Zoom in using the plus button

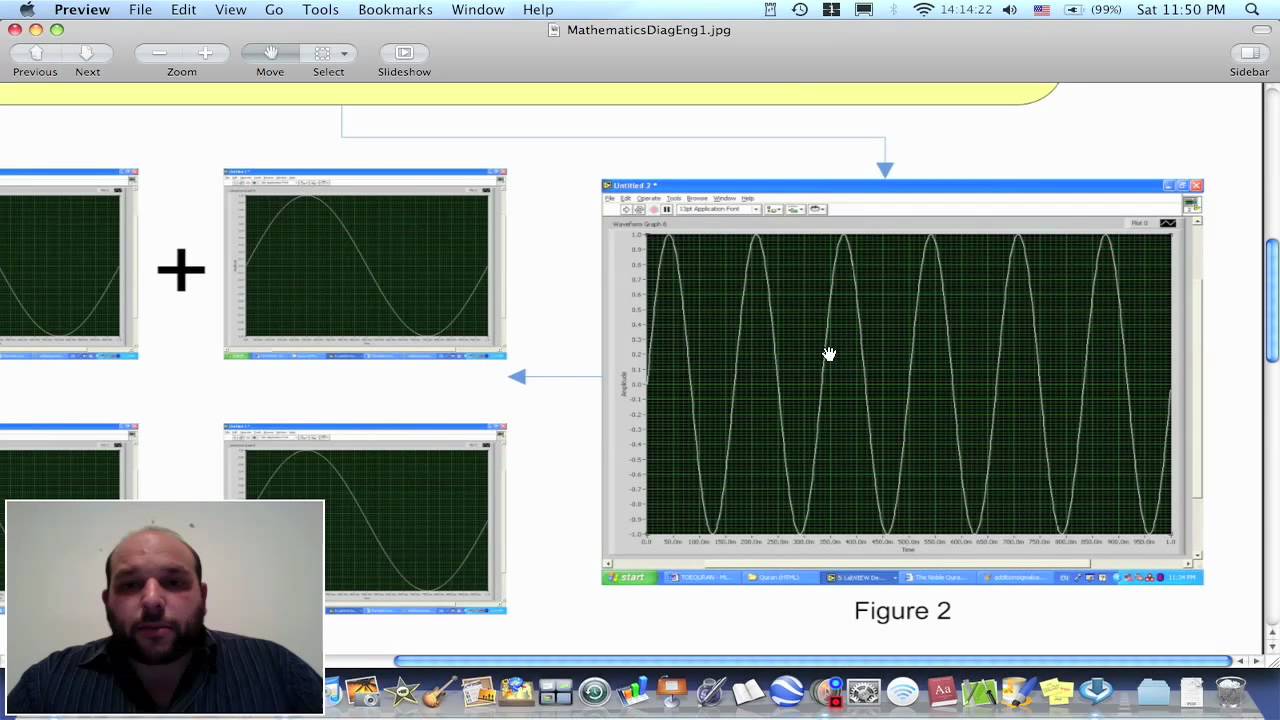tap(205, 52)
